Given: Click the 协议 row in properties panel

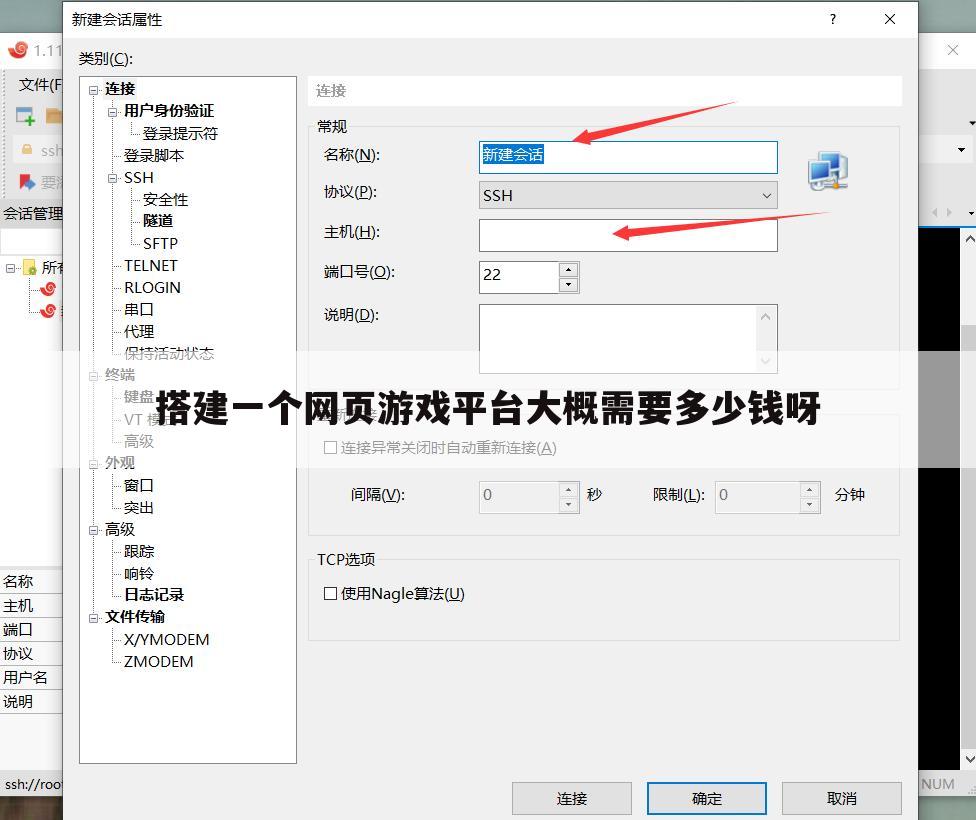Looking at the screenshot, I should [31, 653].
